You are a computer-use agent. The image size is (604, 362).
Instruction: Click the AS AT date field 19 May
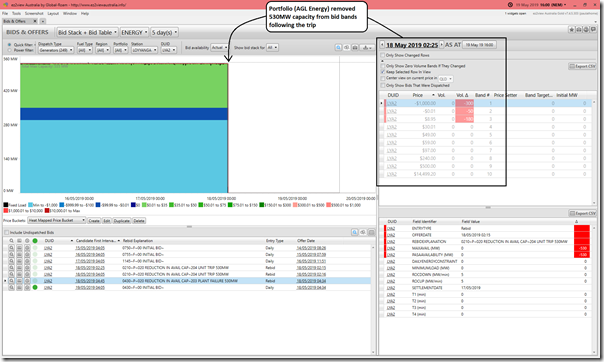pos(479,45)
